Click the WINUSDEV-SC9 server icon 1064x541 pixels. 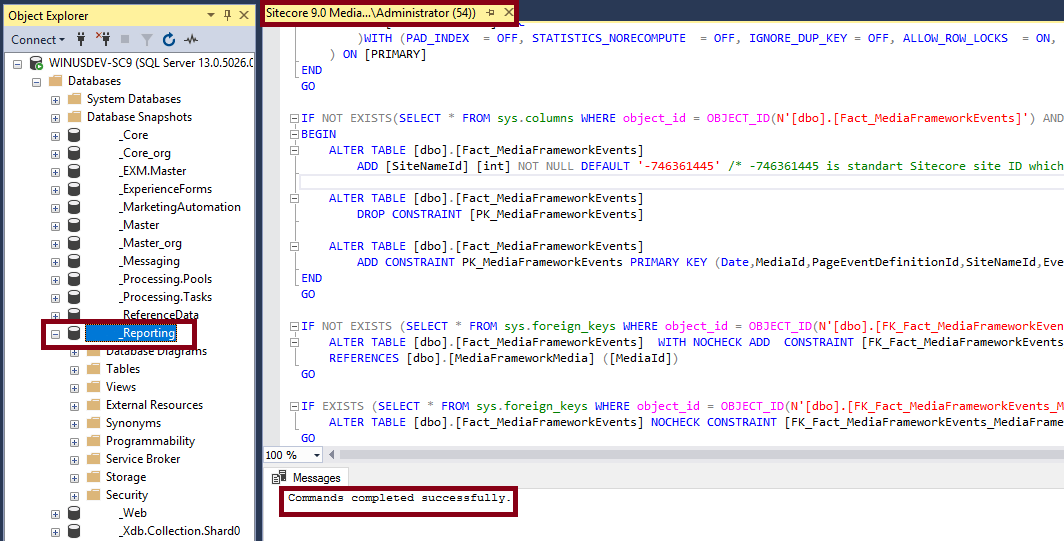(37, 63)
